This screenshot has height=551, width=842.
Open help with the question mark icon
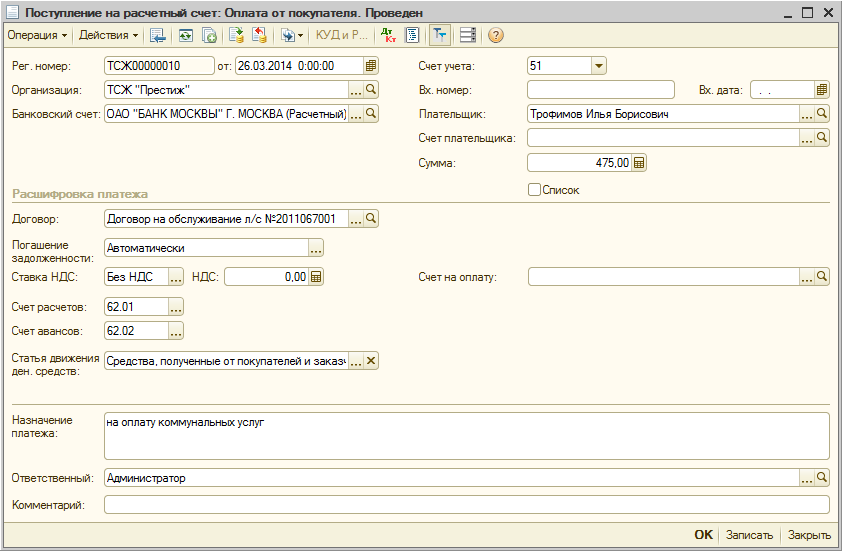[x=496, y=35]
